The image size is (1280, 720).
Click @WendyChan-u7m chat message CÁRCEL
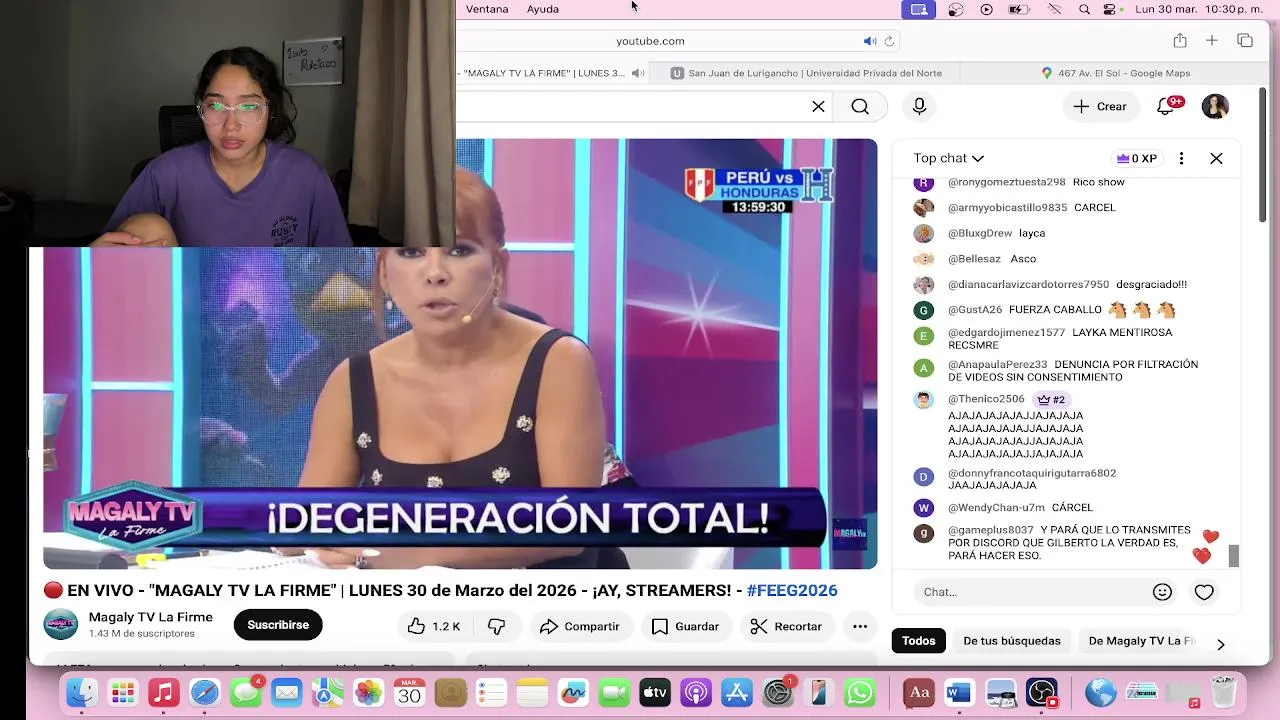click(x=1072, y=508)
